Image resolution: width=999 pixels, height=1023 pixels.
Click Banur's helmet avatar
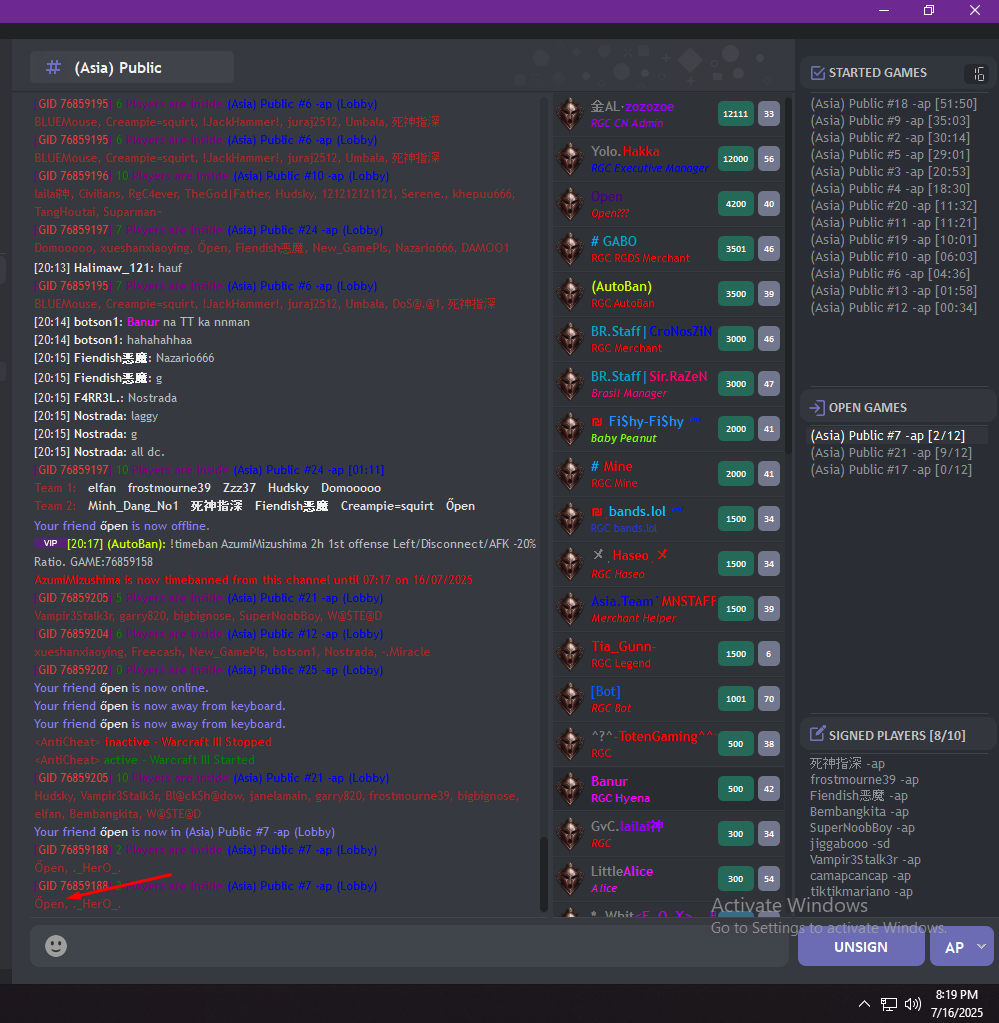tap(570, 789)
